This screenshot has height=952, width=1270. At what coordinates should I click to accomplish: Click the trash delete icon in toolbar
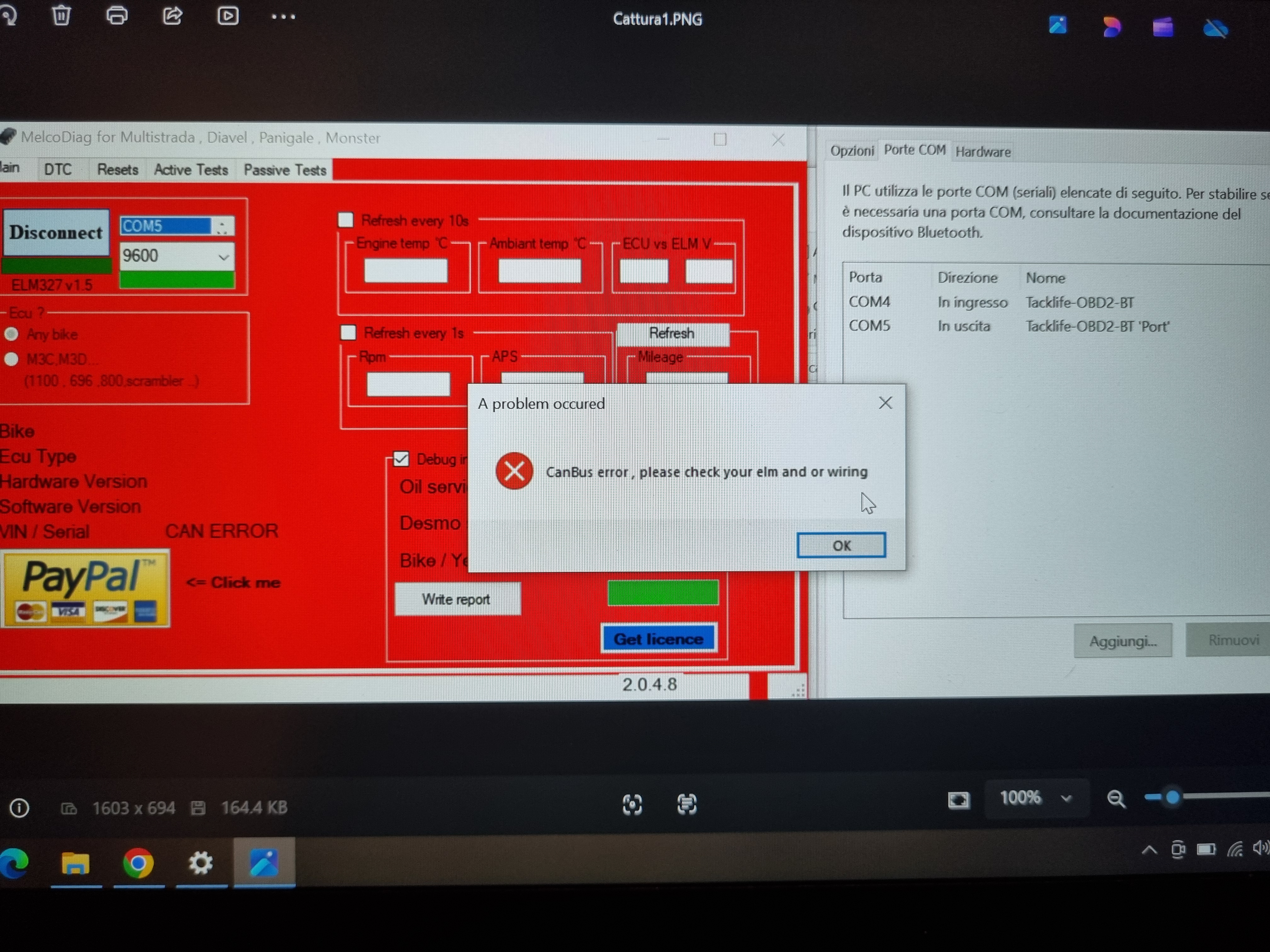pyautogui.click(x=61, y=15)
